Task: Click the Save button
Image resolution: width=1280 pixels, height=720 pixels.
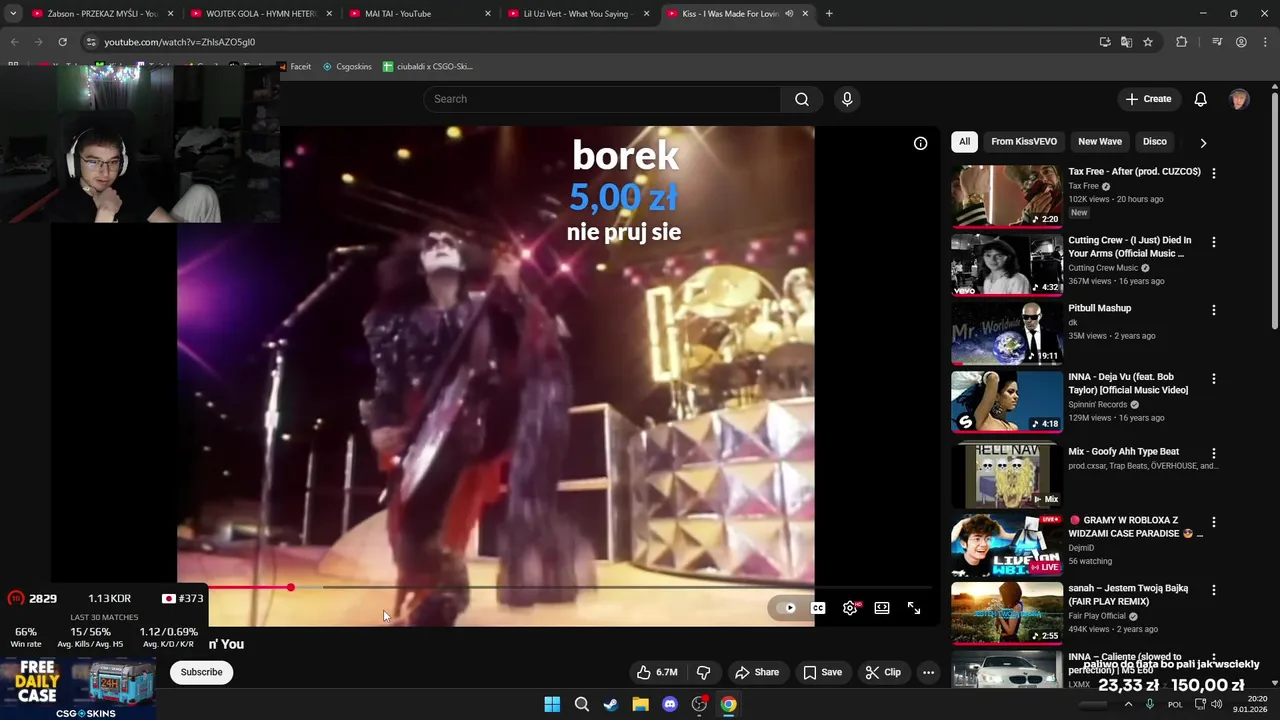Action: click(822, 672)
